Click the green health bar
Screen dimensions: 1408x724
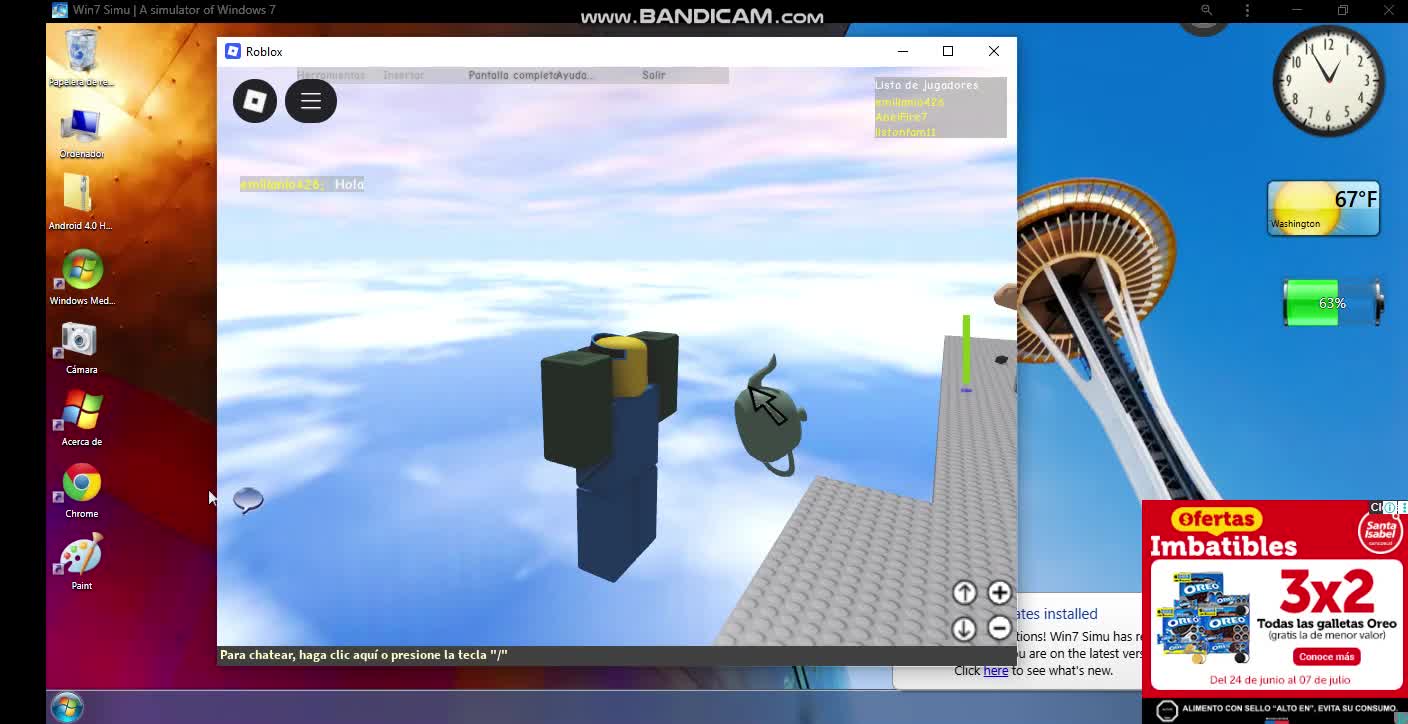tap(966, 352)
